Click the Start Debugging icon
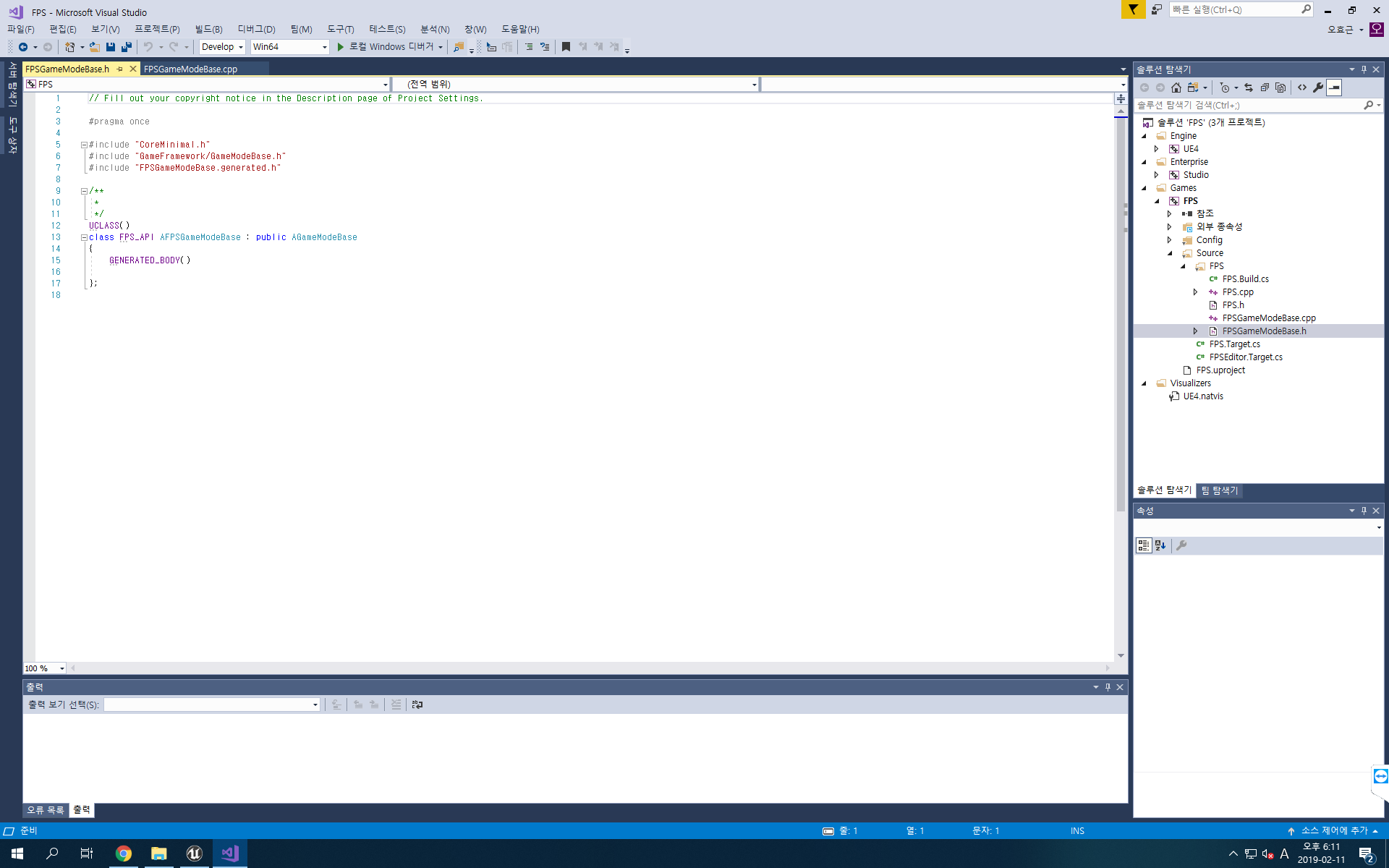This screenshot has width=1389, height=868. coord(340,46)
